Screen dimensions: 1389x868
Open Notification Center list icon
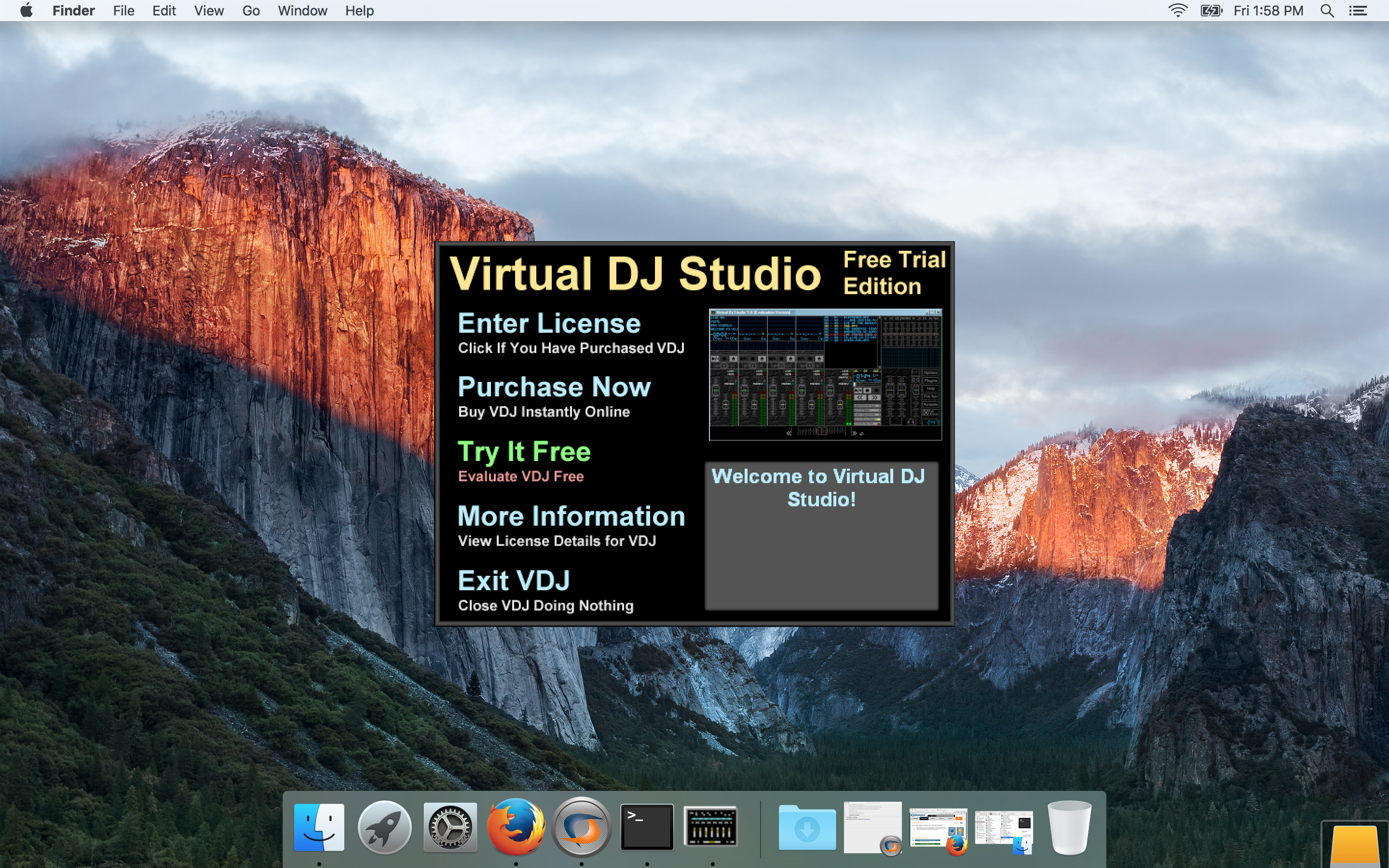pos(1358,10)
